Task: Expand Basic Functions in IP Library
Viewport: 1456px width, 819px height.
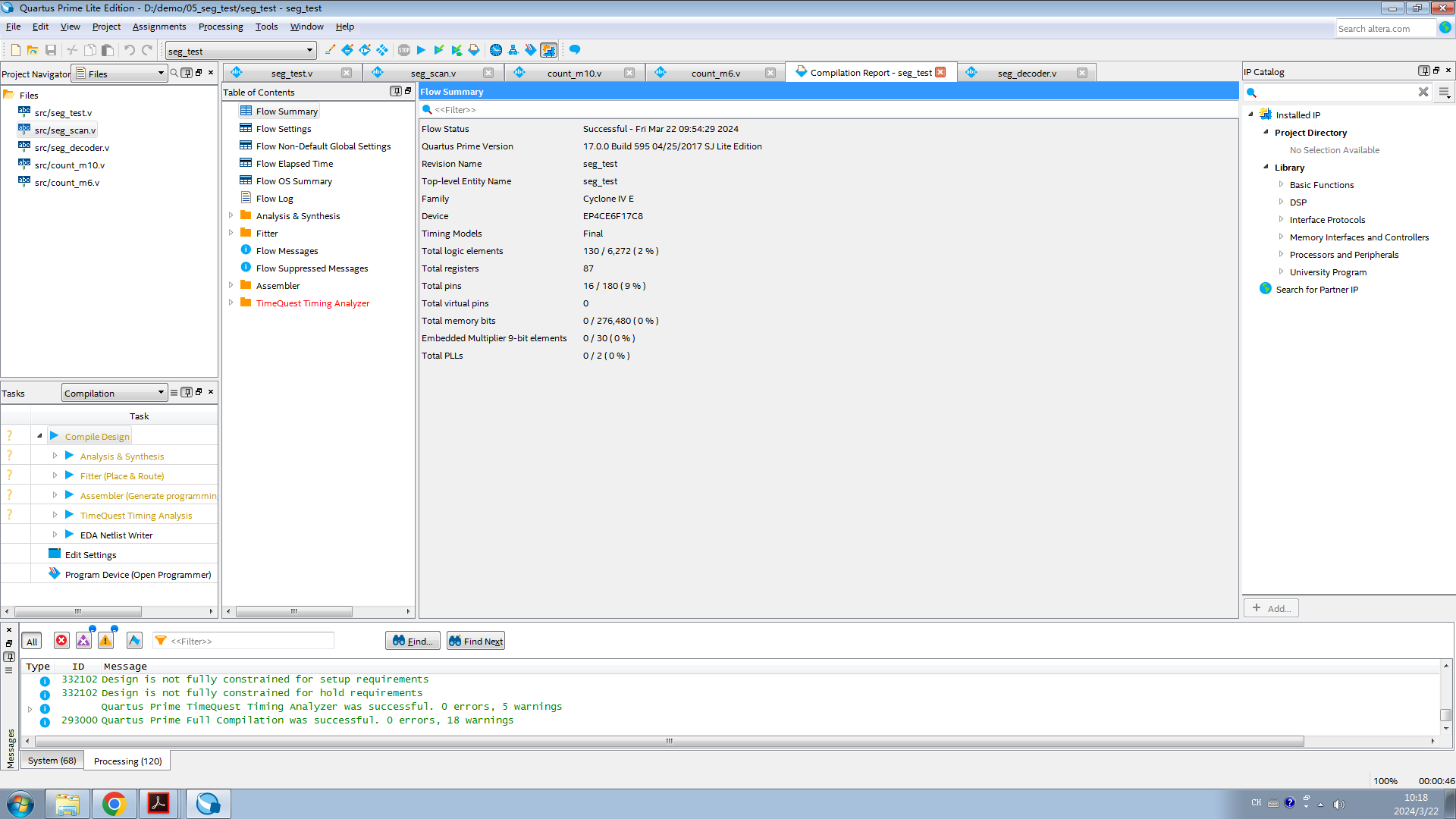Action: [1281, 184]
